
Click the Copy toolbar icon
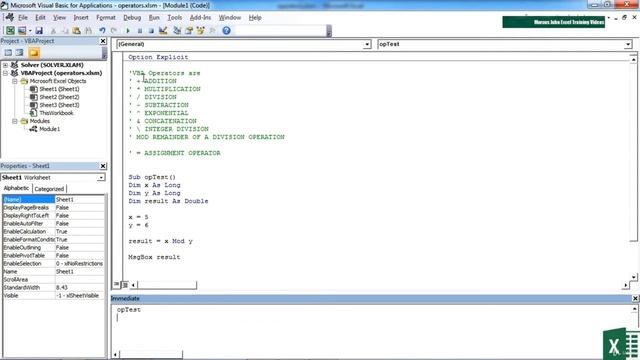click(x=64, y=31)
